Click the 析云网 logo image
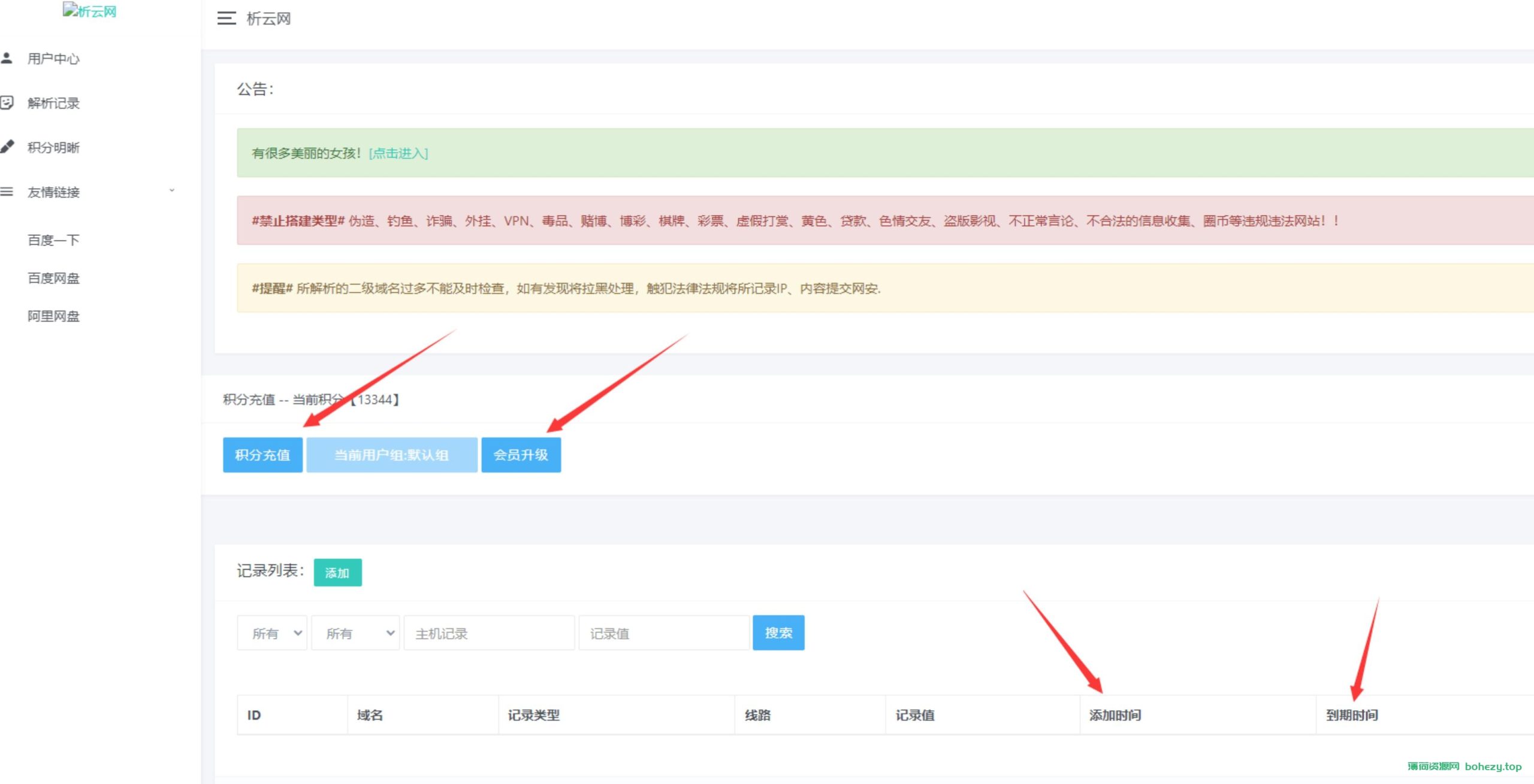Image resolution: width=1534 pixels, height=784 pixels. point(90,11)
